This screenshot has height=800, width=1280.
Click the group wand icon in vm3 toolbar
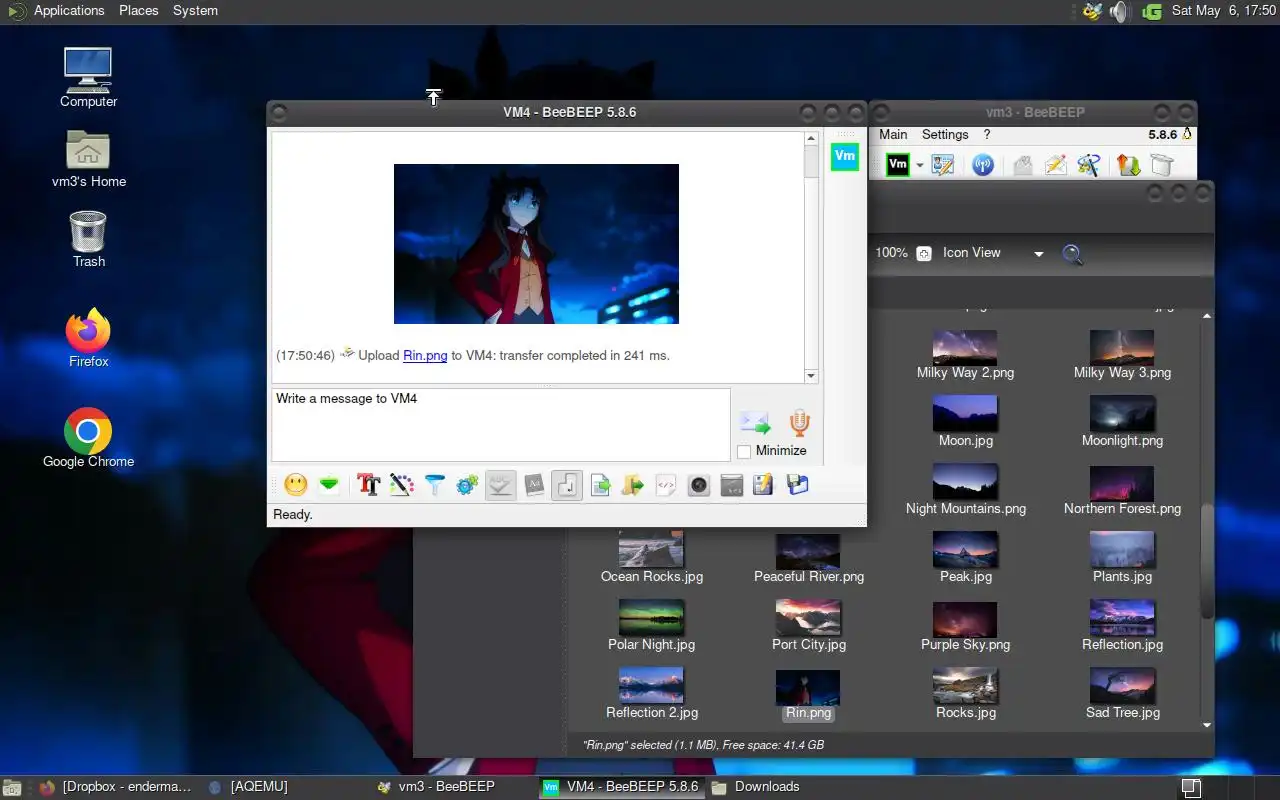tap(1088, 165)
